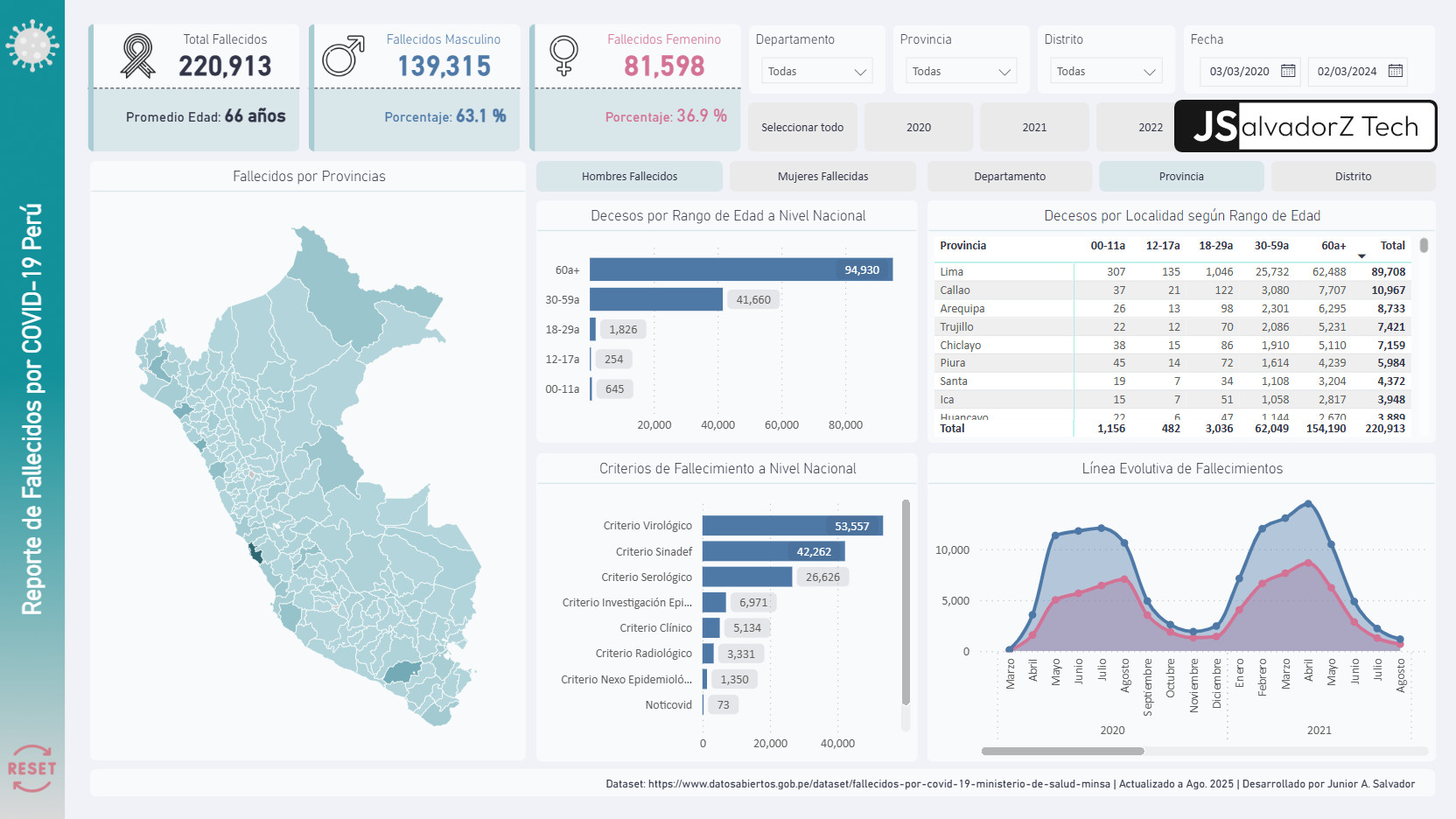Click the male symbol on Fallecidos Masculino card

[338, 54]
